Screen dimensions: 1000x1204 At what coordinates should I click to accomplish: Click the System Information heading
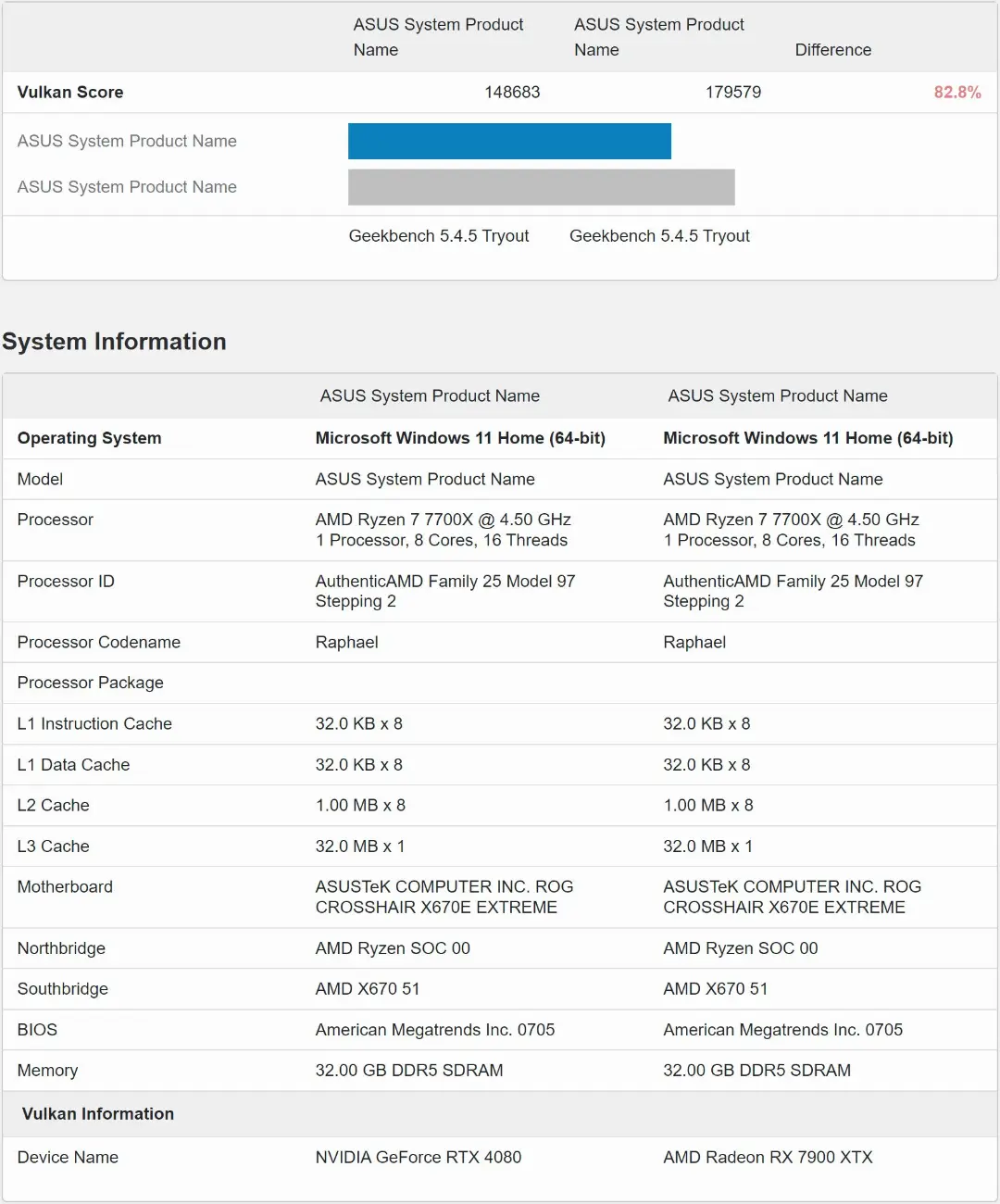point(114,341)
